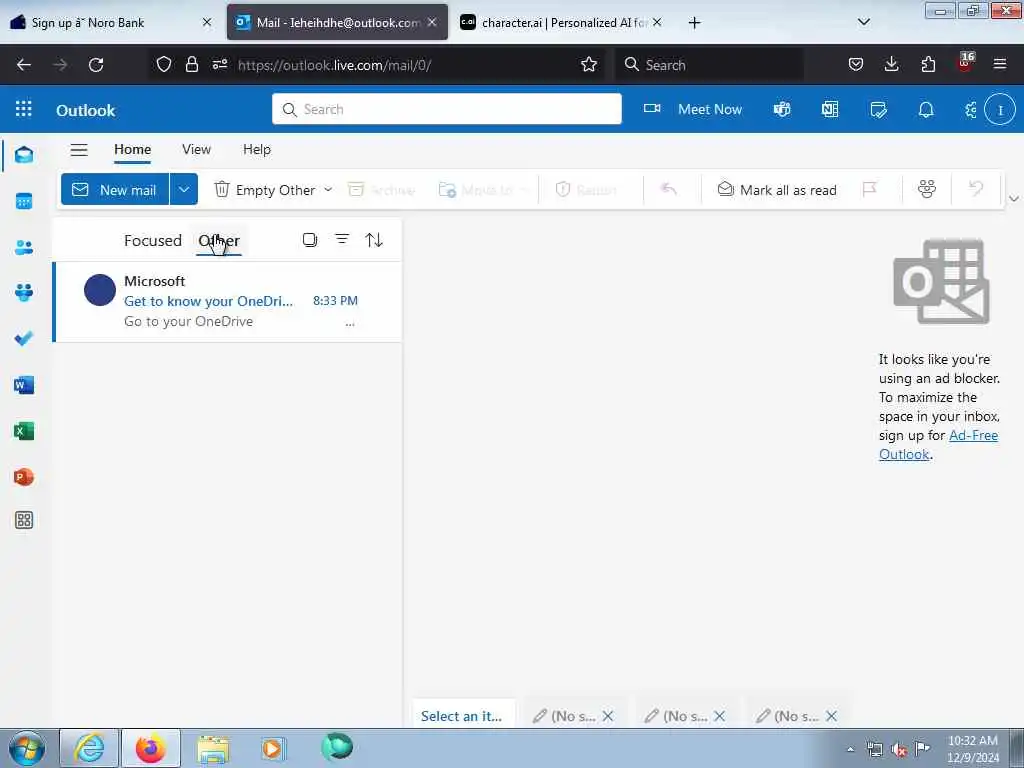The width and height of the screenshot is (1024, 768).
Task: Click the Groups icon in ribbon
Action: click(x=927, y=189)
